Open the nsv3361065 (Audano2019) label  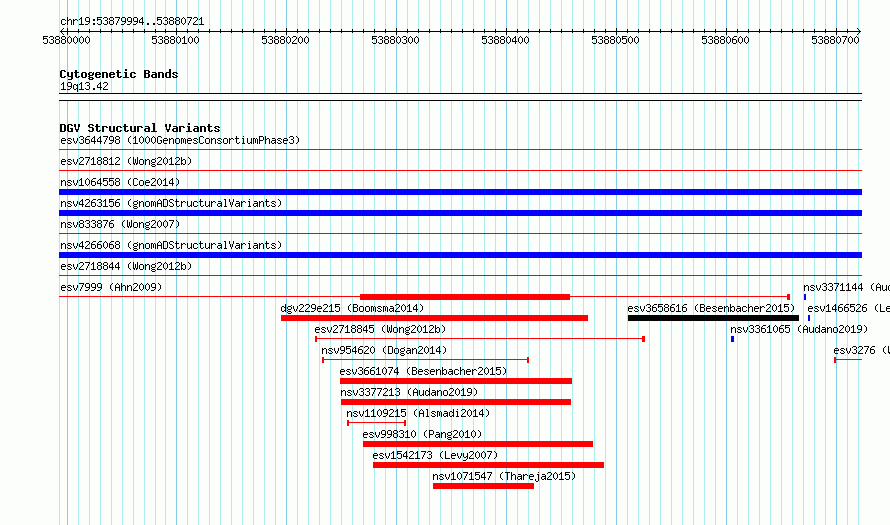tap(799, 329)
